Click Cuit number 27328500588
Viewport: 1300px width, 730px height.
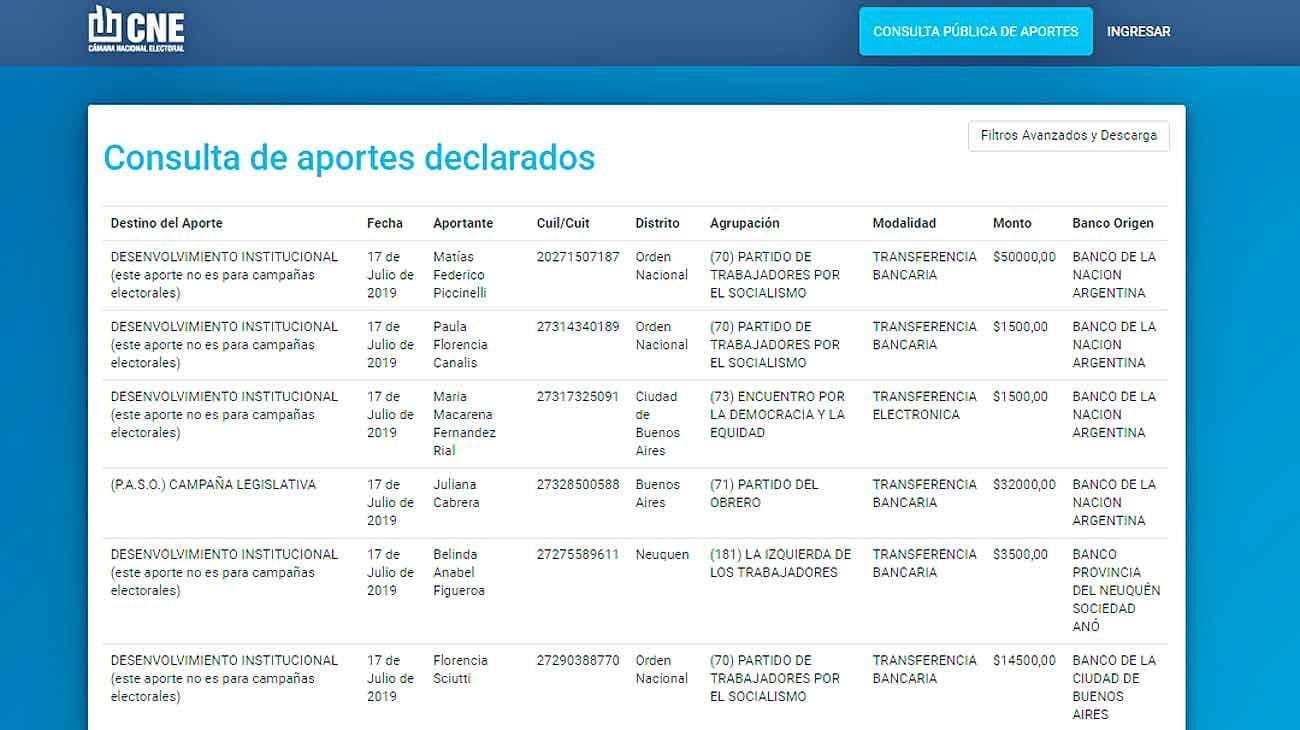point(578,485)
